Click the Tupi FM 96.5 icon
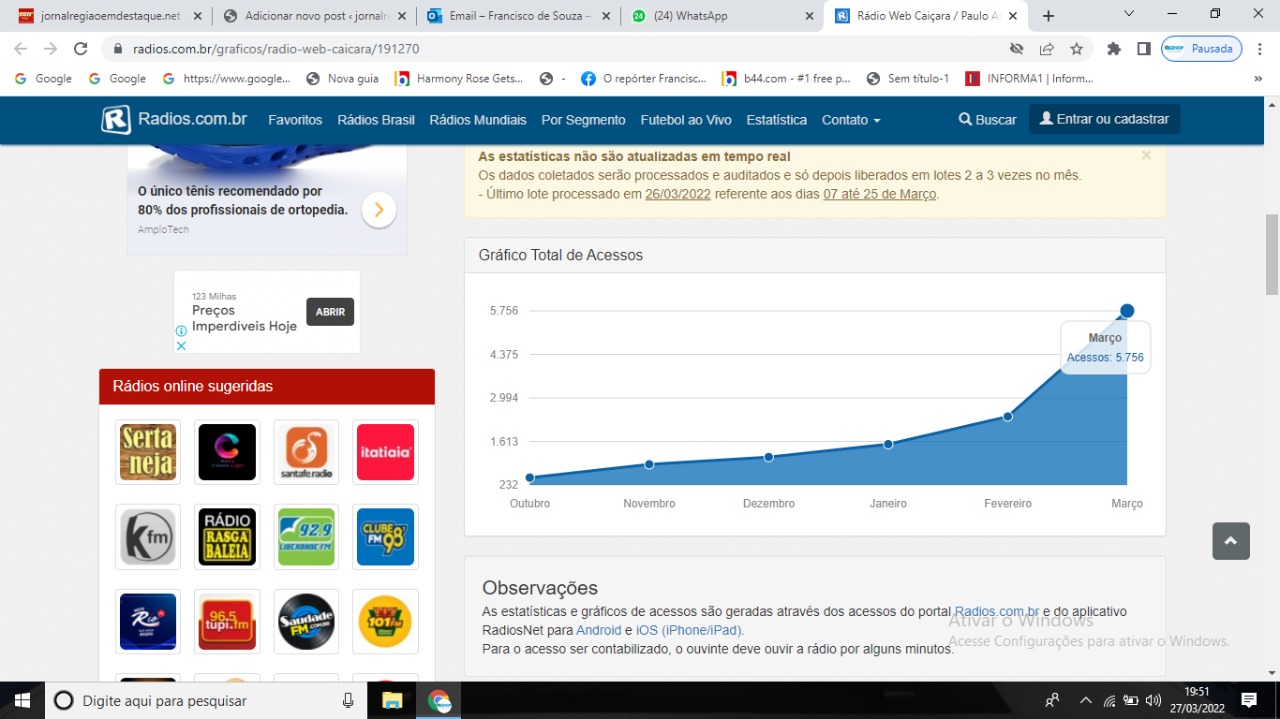 [227, 622]
